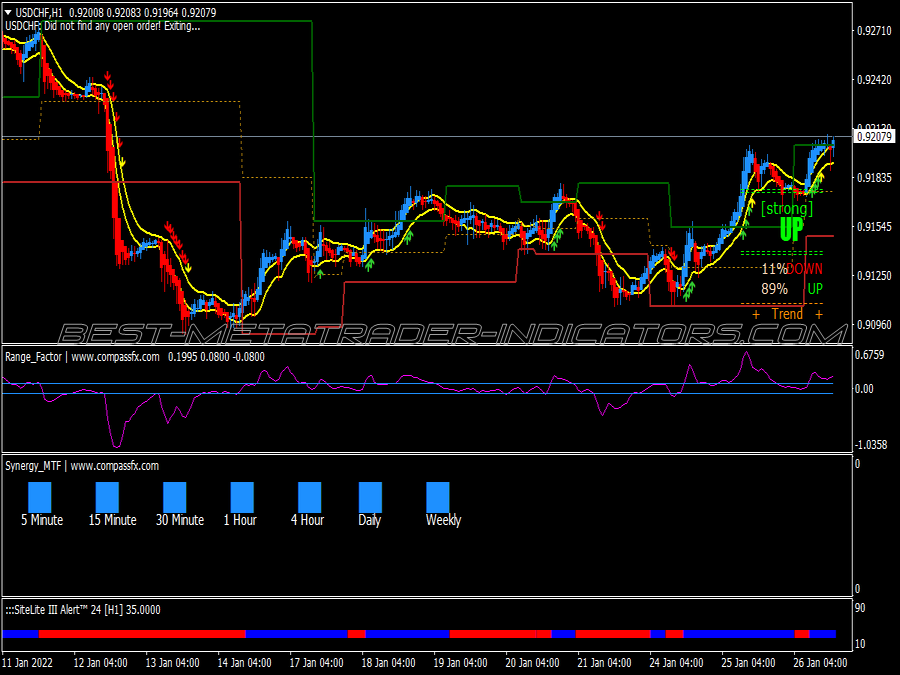Viewport: 900px width, 675px height.
Task: Click the '1 Hour' label
Action: (x=240, y=520)
